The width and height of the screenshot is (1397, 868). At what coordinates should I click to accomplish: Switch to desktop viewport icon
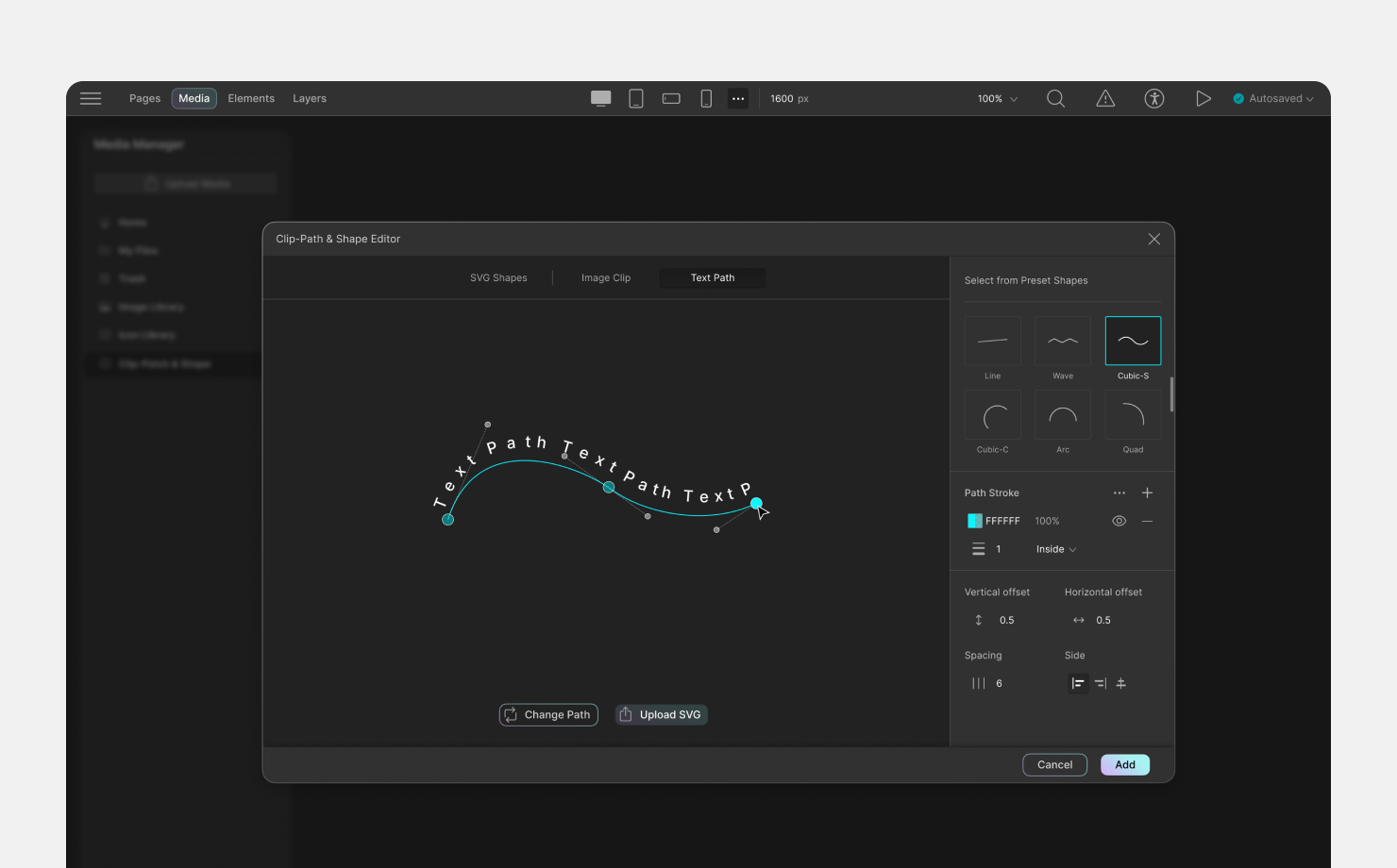(x=601, y=98)
